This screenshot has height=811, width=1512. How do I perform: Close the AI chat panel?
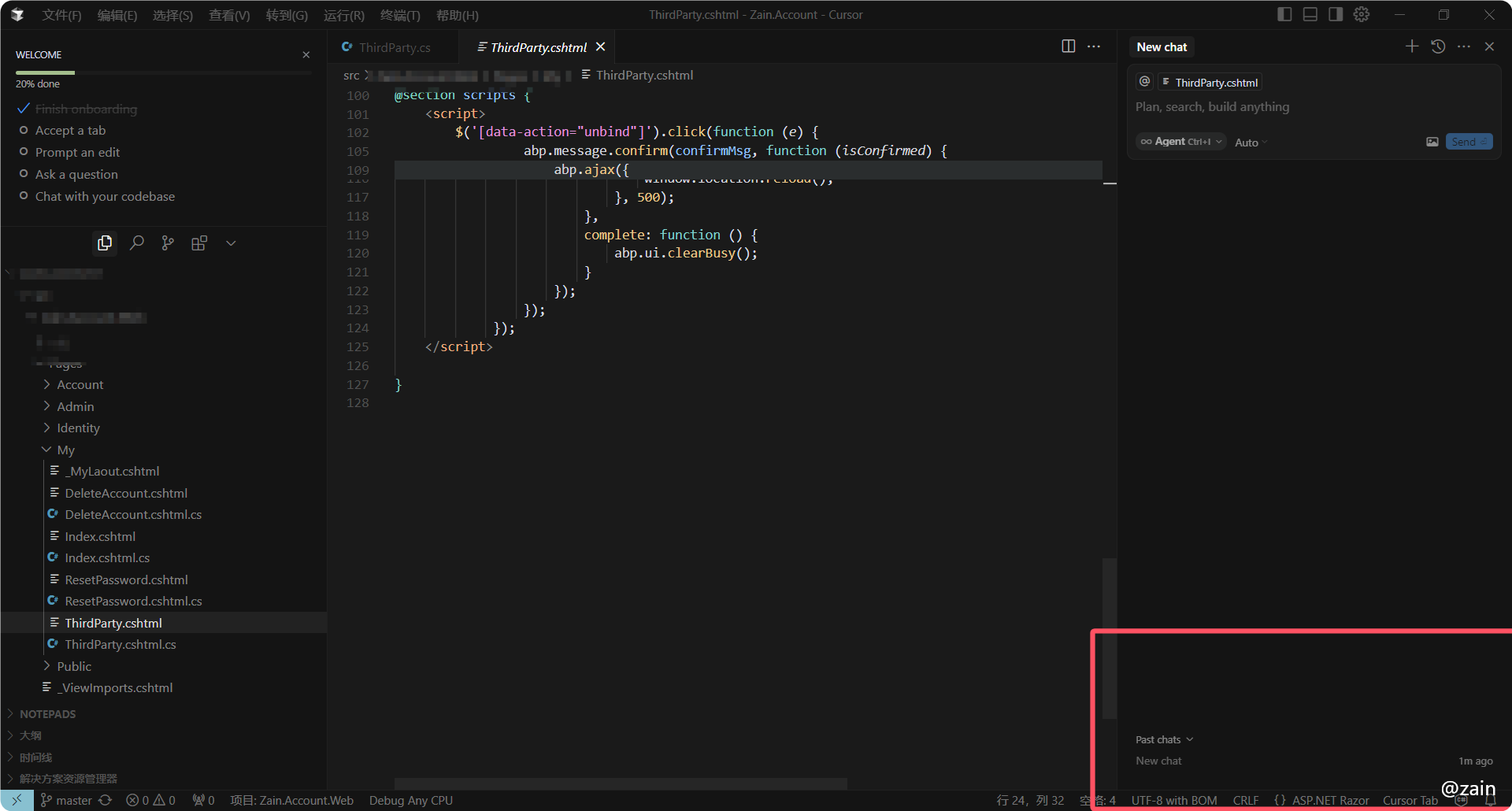(1490, 46)
